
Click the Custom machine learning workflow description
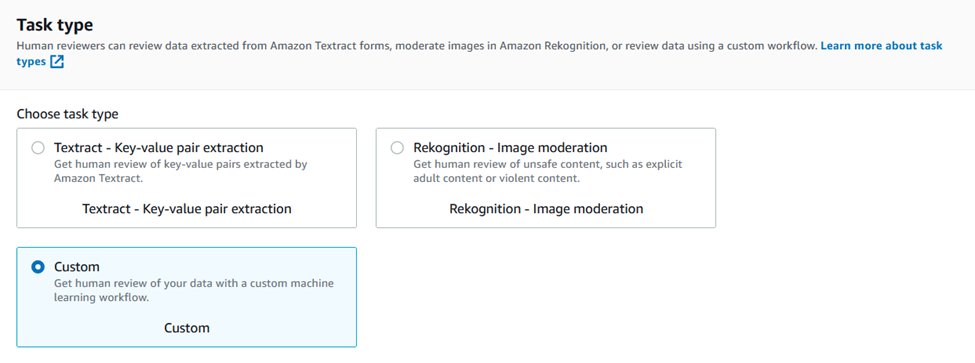(x=194, y=290)
